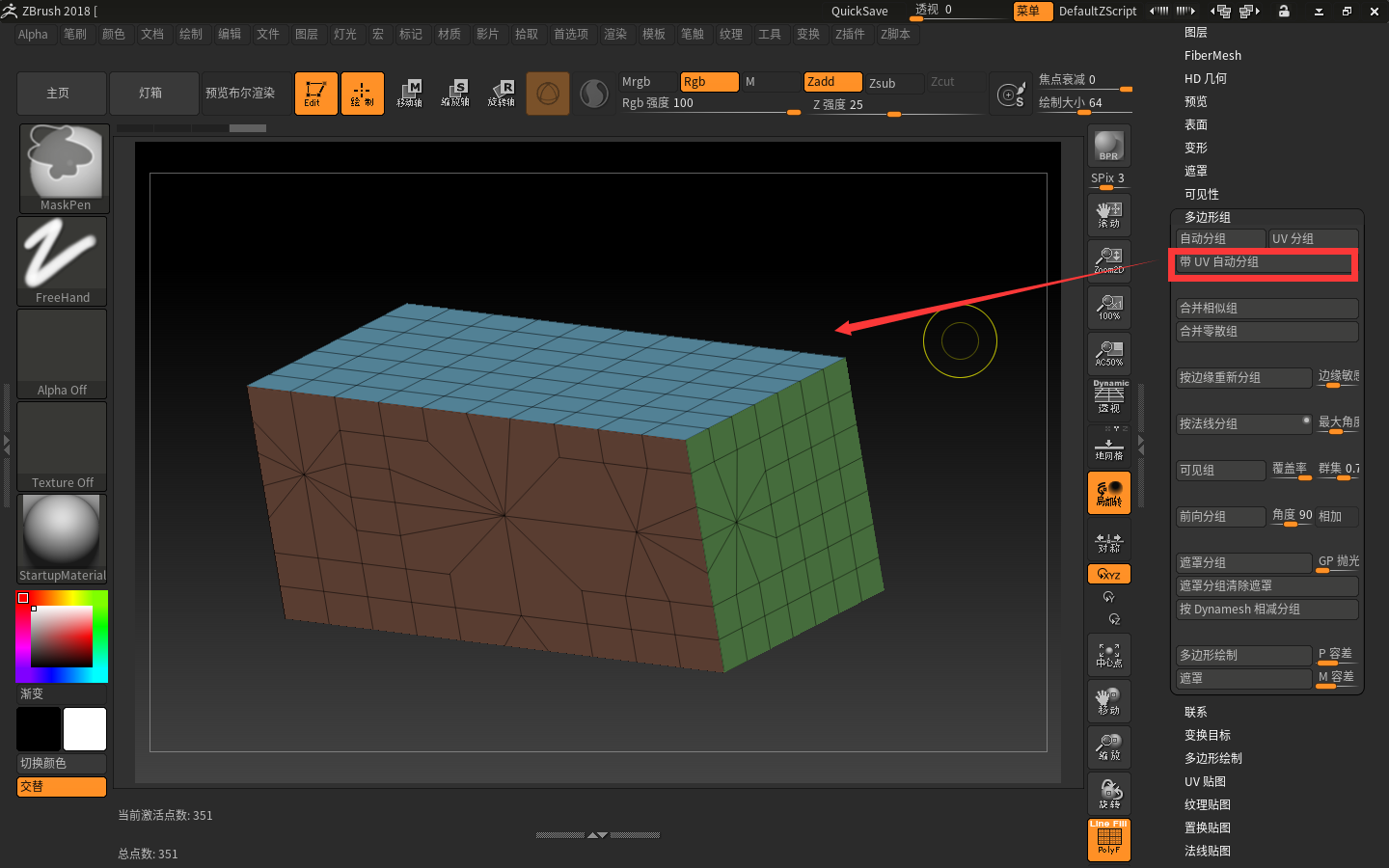Toggle the Z-axis rotation mode icon

1114,619
